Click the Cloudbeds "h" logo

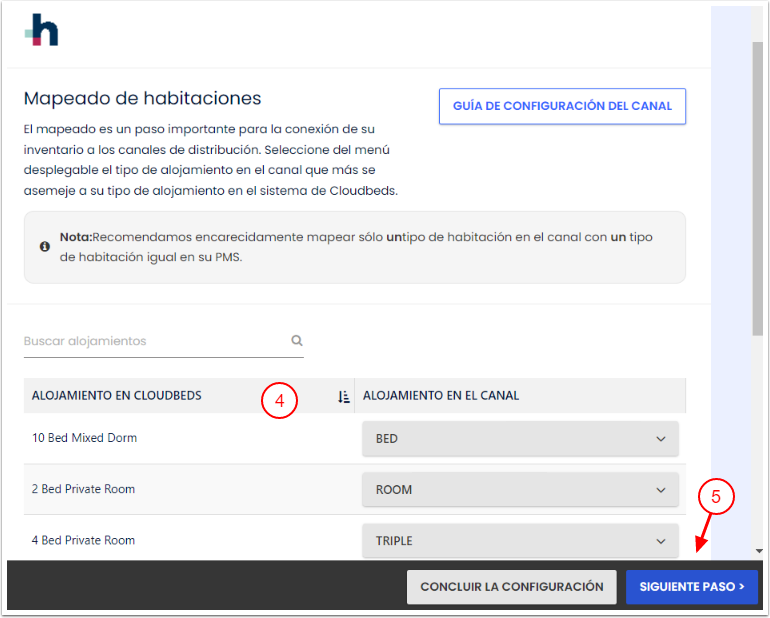(42, 30)
